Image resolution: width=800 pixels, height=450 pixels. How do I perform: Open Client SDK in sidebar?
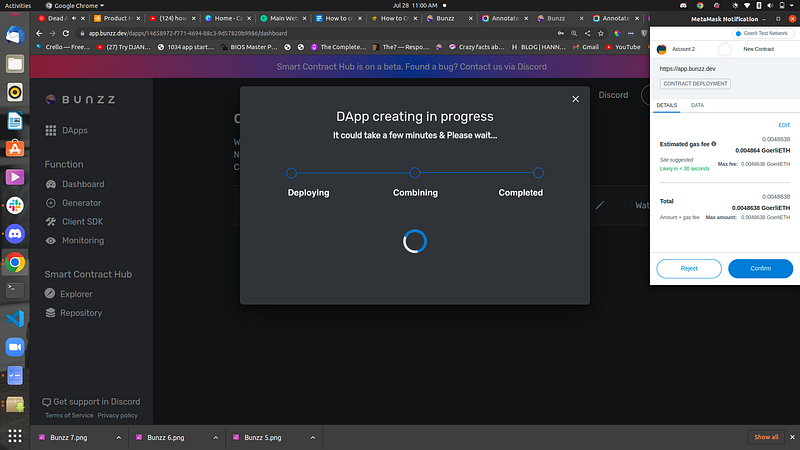(x=74, y=222)
